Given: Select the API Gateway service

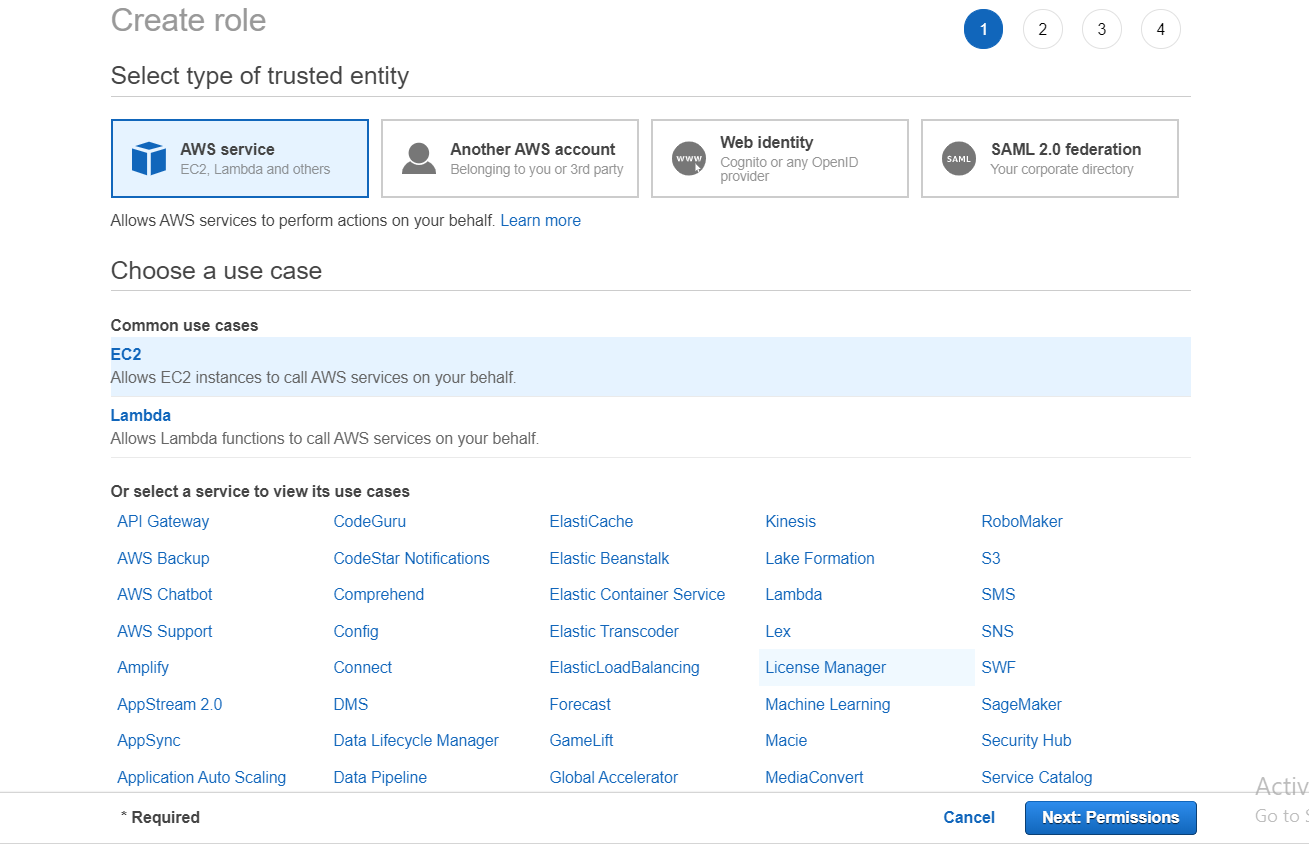Looking at the screenshot, I should pos(163,522).
